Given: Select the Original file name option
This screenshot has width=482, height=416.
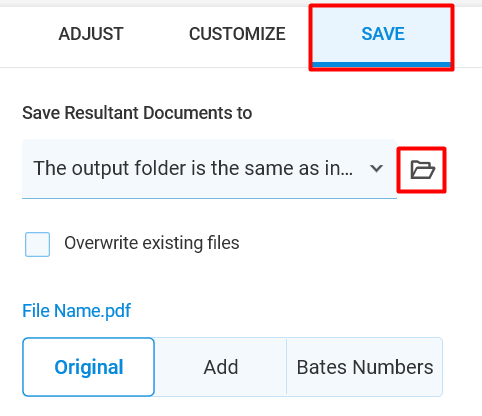Looking at the screenshot, I should coord(88,367).
